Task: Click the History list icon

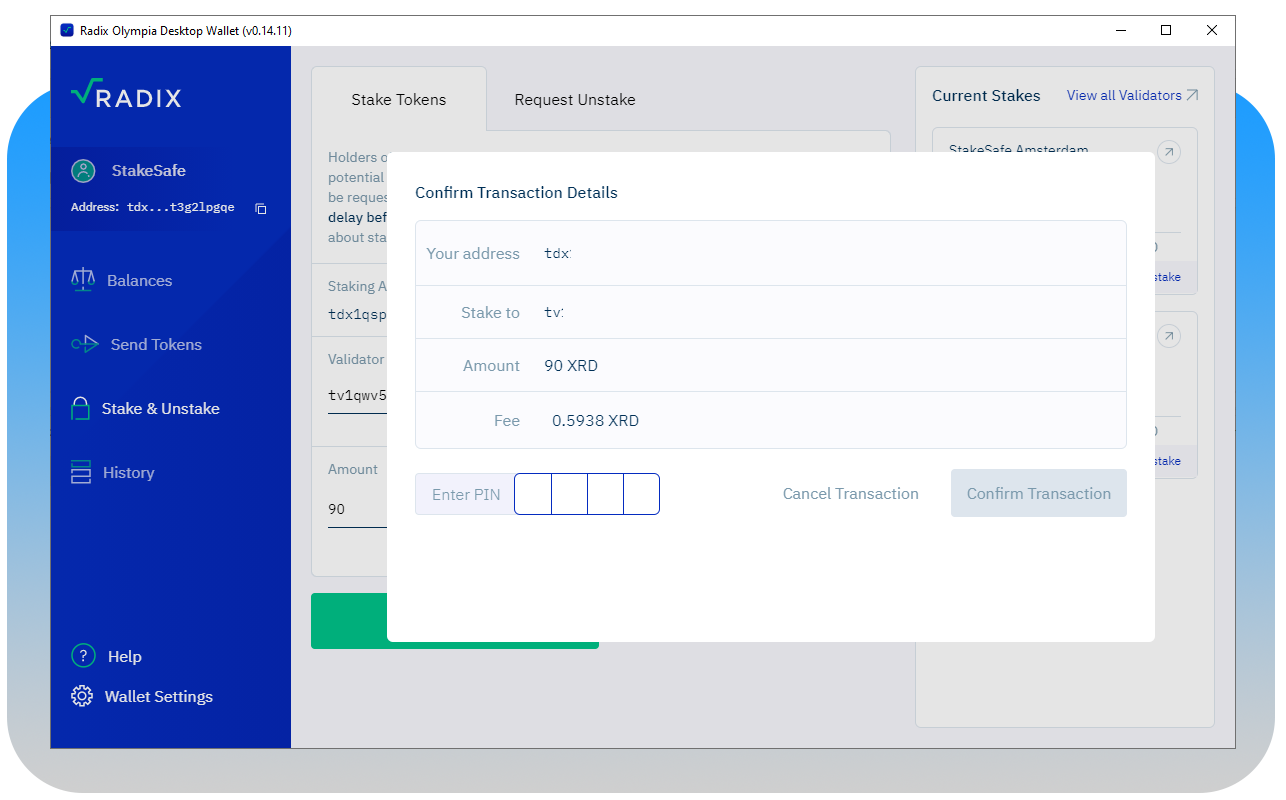Action: pos(81,472)
